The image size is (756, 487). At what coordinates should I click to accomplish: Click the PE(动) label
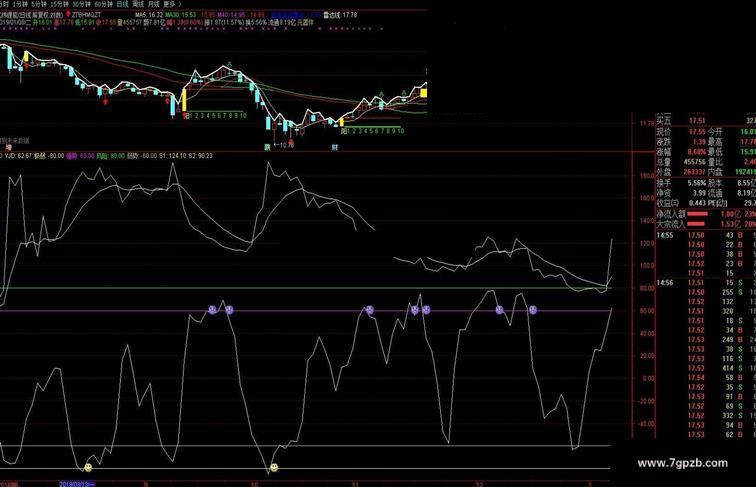718,203
